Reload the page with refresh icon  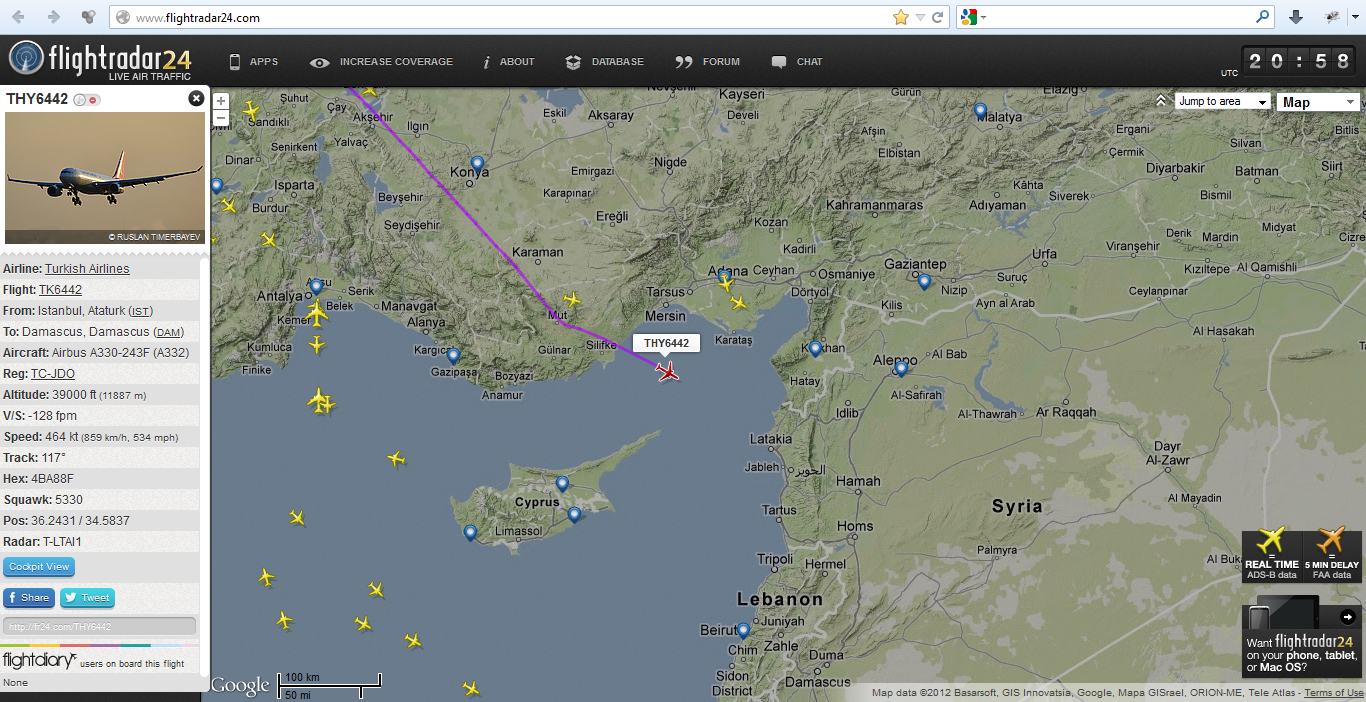938,17
